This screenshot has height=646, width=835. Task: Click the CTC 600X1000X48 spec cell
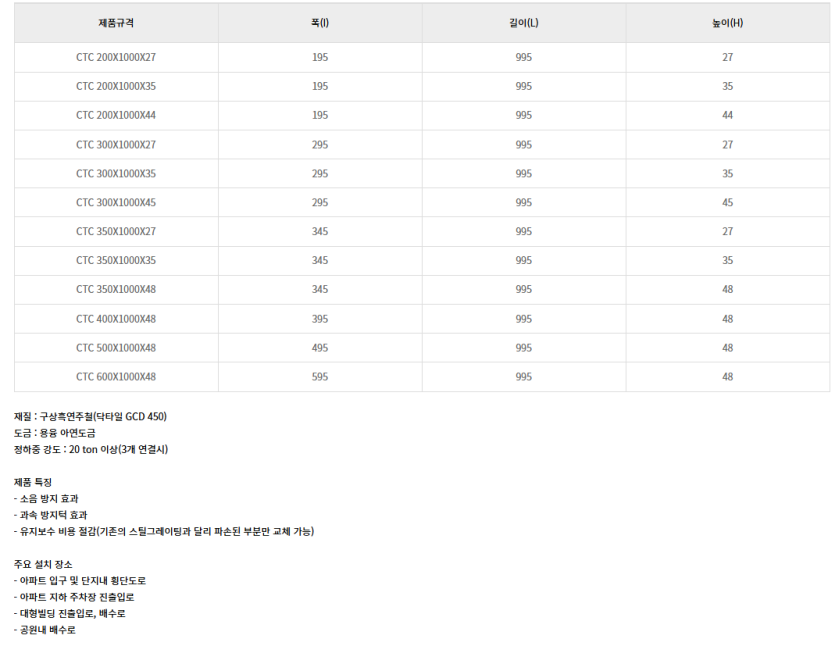point(116,377)
